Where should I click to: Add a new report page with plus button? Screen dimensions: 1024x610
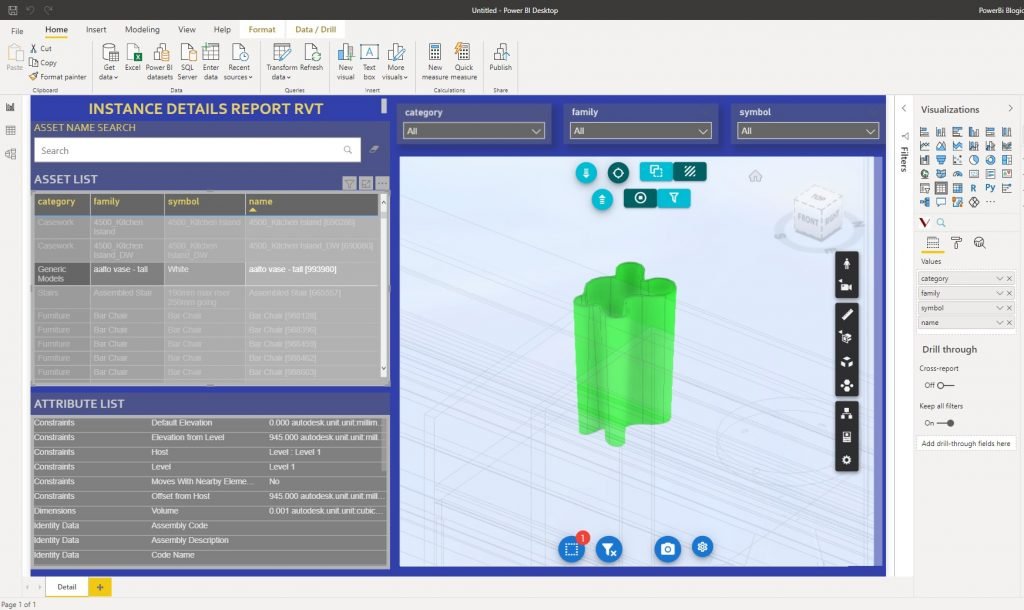(100, 587)
